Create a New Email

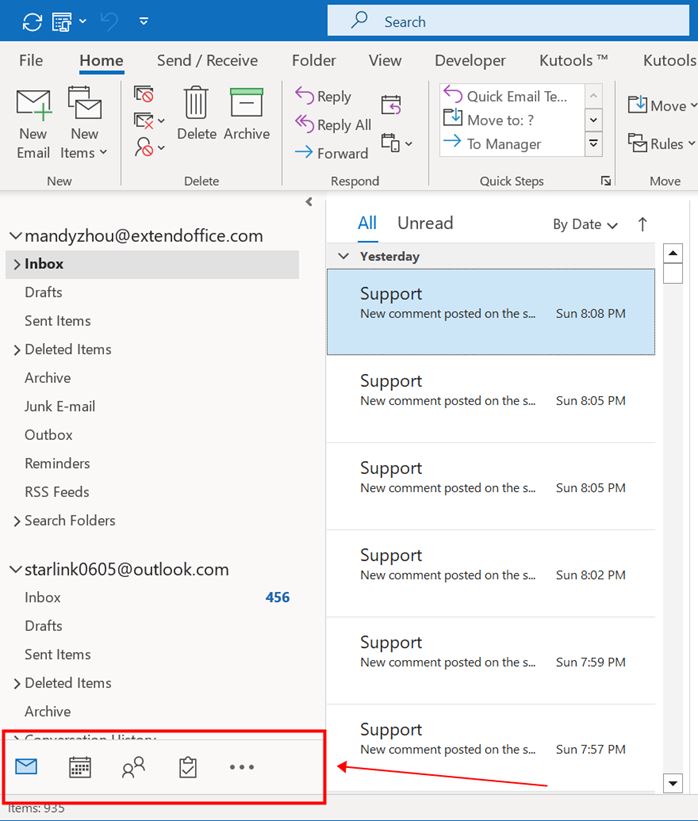point(34,124)
